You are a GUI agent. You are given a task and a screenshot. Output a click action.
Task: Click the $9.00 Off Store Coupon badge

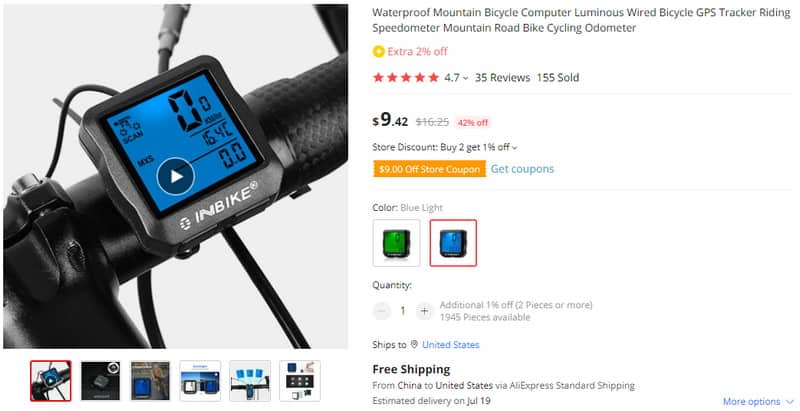(x=429, y=169)
